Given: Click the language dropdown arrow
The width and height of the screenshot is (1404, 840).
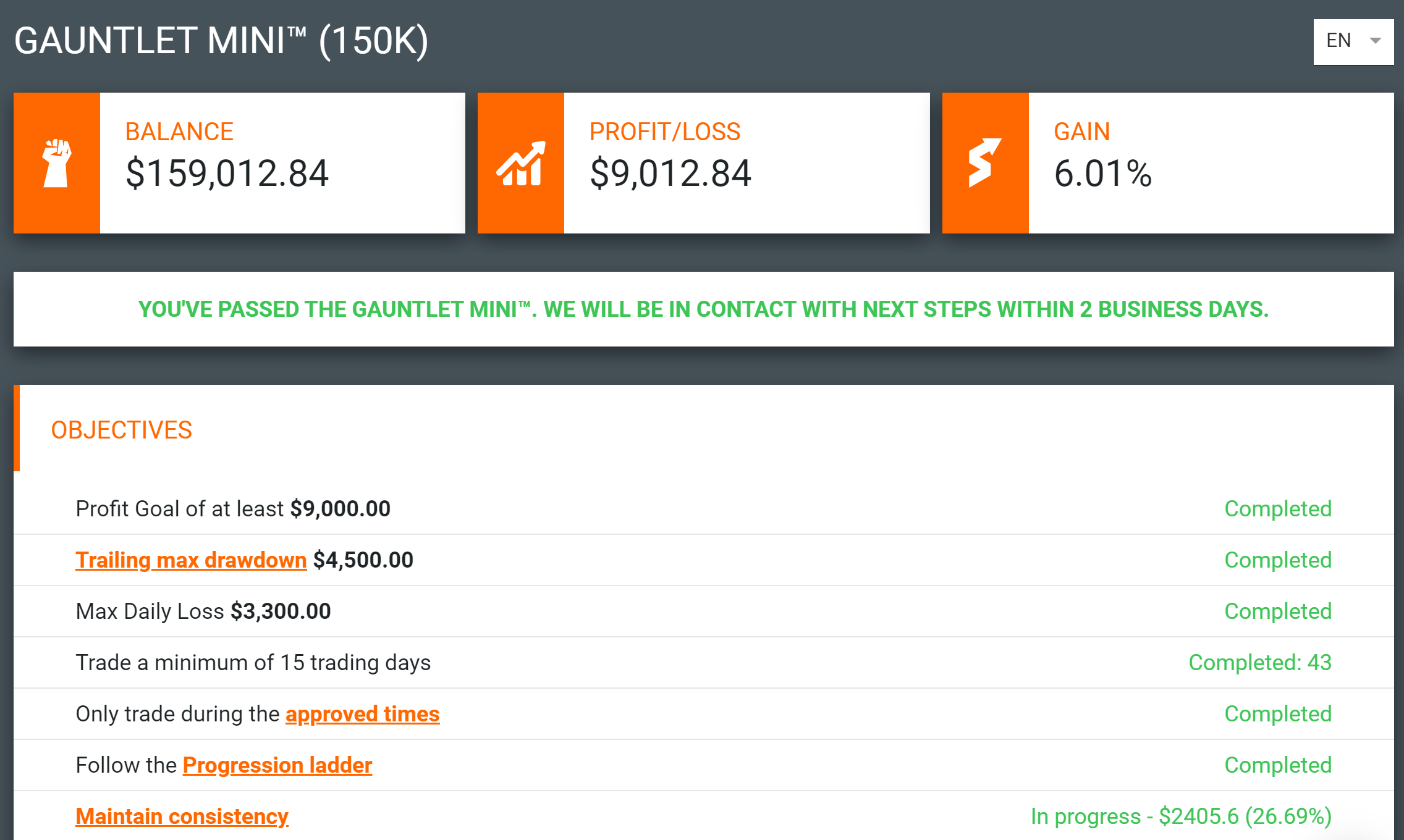Looking at the screenshot, I should point(1376,41).
